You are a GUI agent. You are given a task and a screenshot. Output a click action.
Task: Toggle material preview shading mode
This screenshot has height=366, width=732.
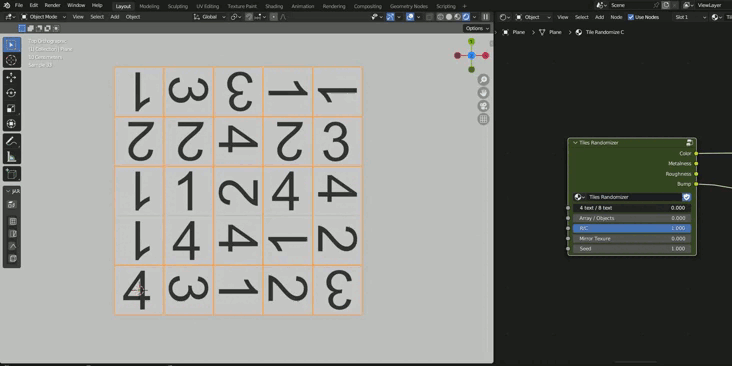[457, 17]
